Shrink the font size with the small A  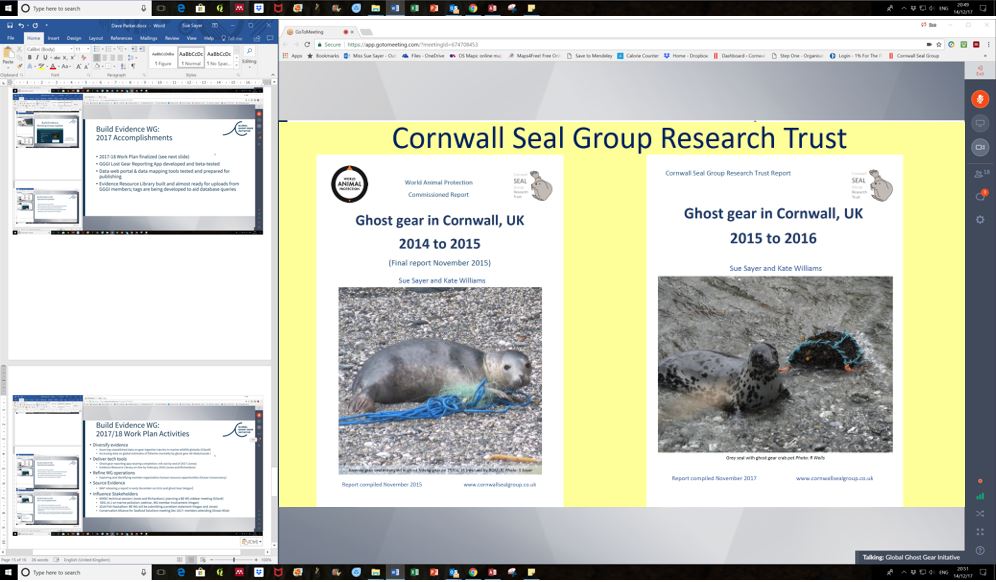(86, 66)
